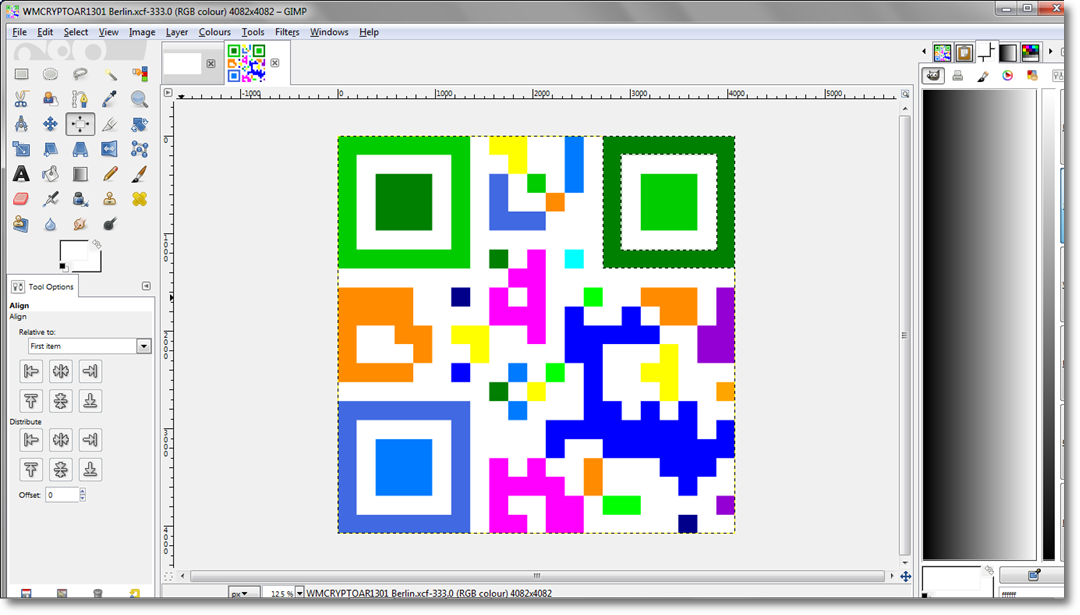Viewport: 1080px width, 615px height.
Task: Select the Blend gradient tool
Action: click(80, 174)
